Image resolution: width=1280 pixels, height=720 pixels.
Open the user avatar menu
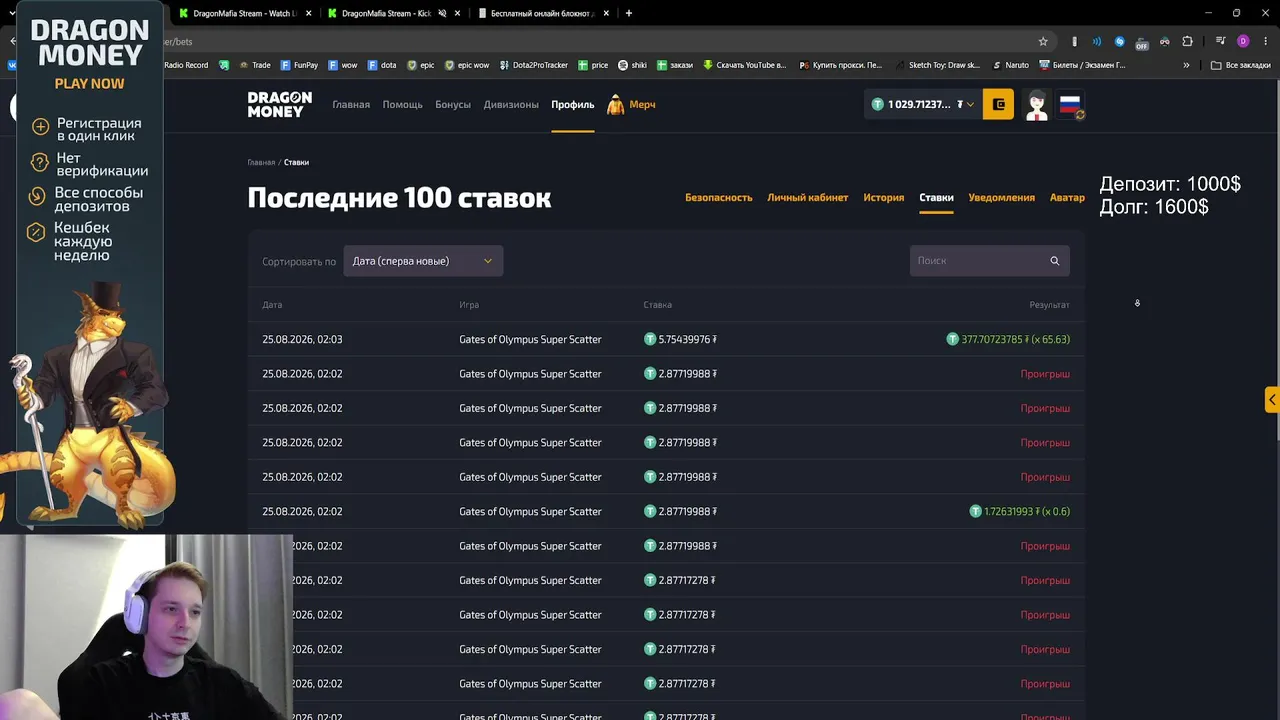pos(1037,104)
